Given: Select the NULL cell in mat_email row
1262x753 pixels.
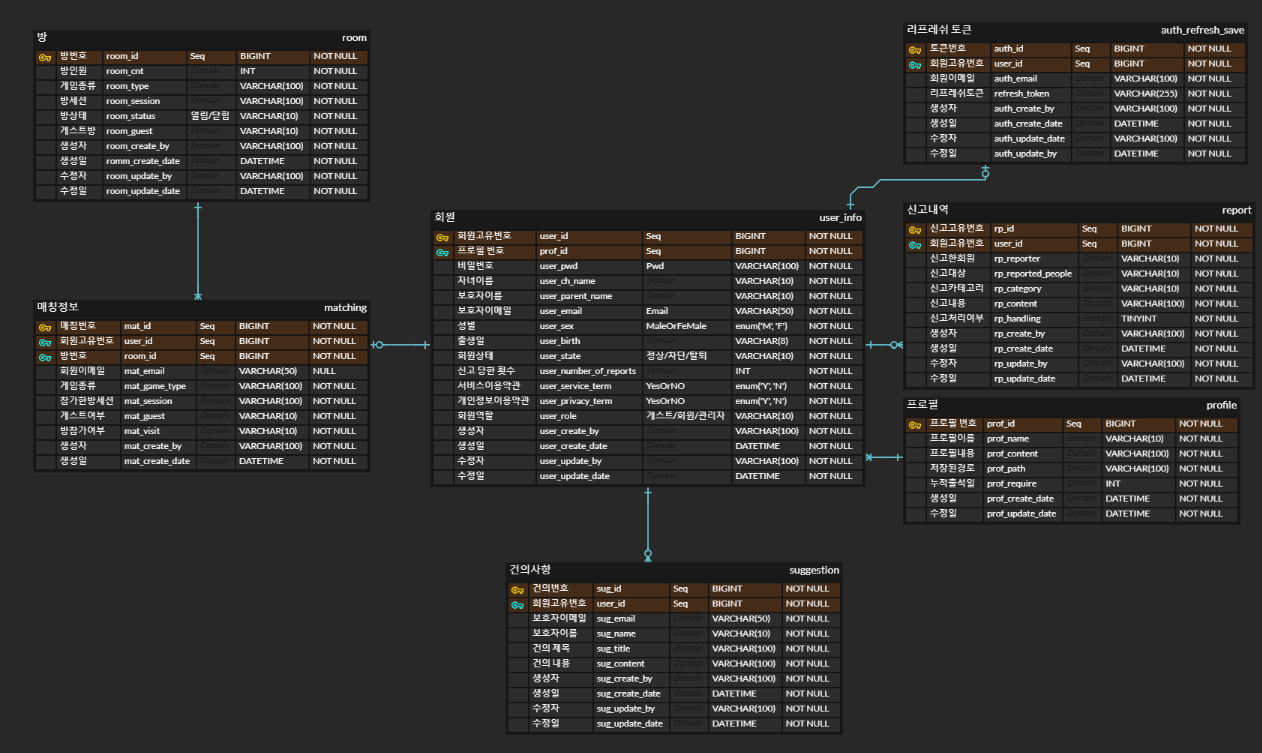Looking at the screenshot, I should [x=338, y=371].
